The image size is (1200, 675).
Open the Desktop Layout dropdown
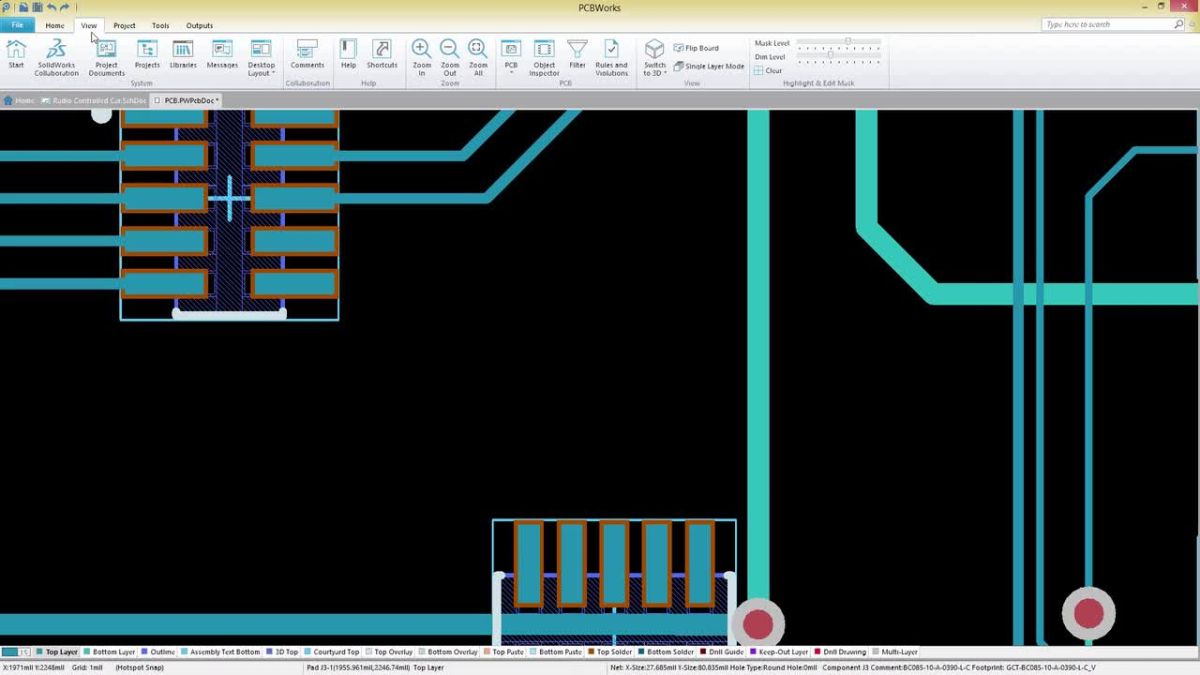click(260, 57)
